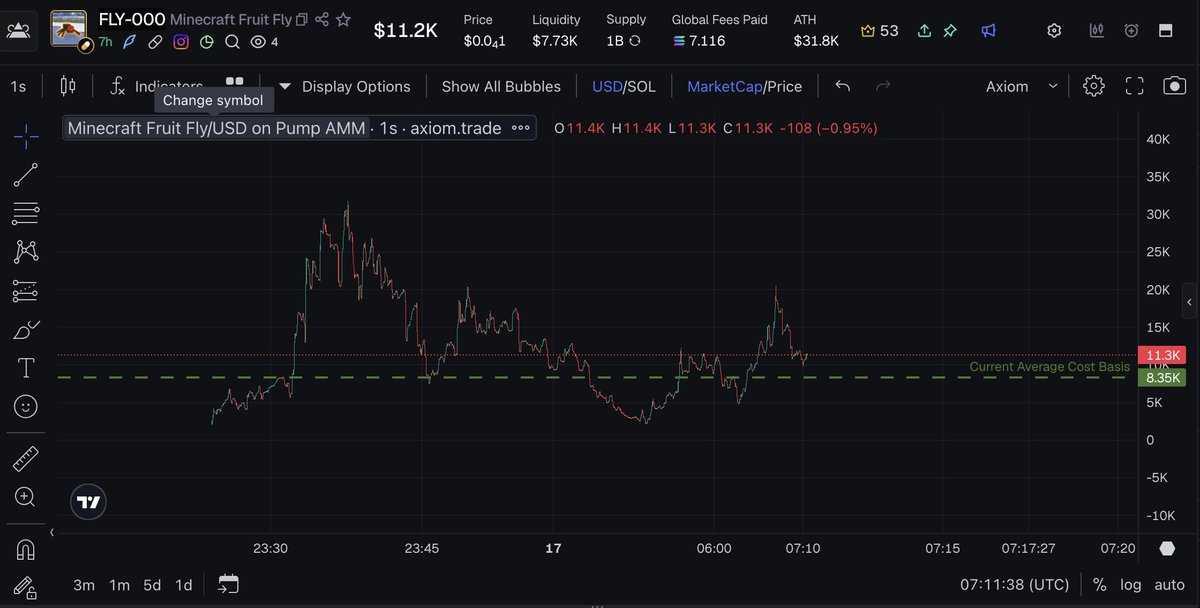Screen dimensions: 1200x608
Task: Select the trend line drawing tool
Action: [26, 176]
